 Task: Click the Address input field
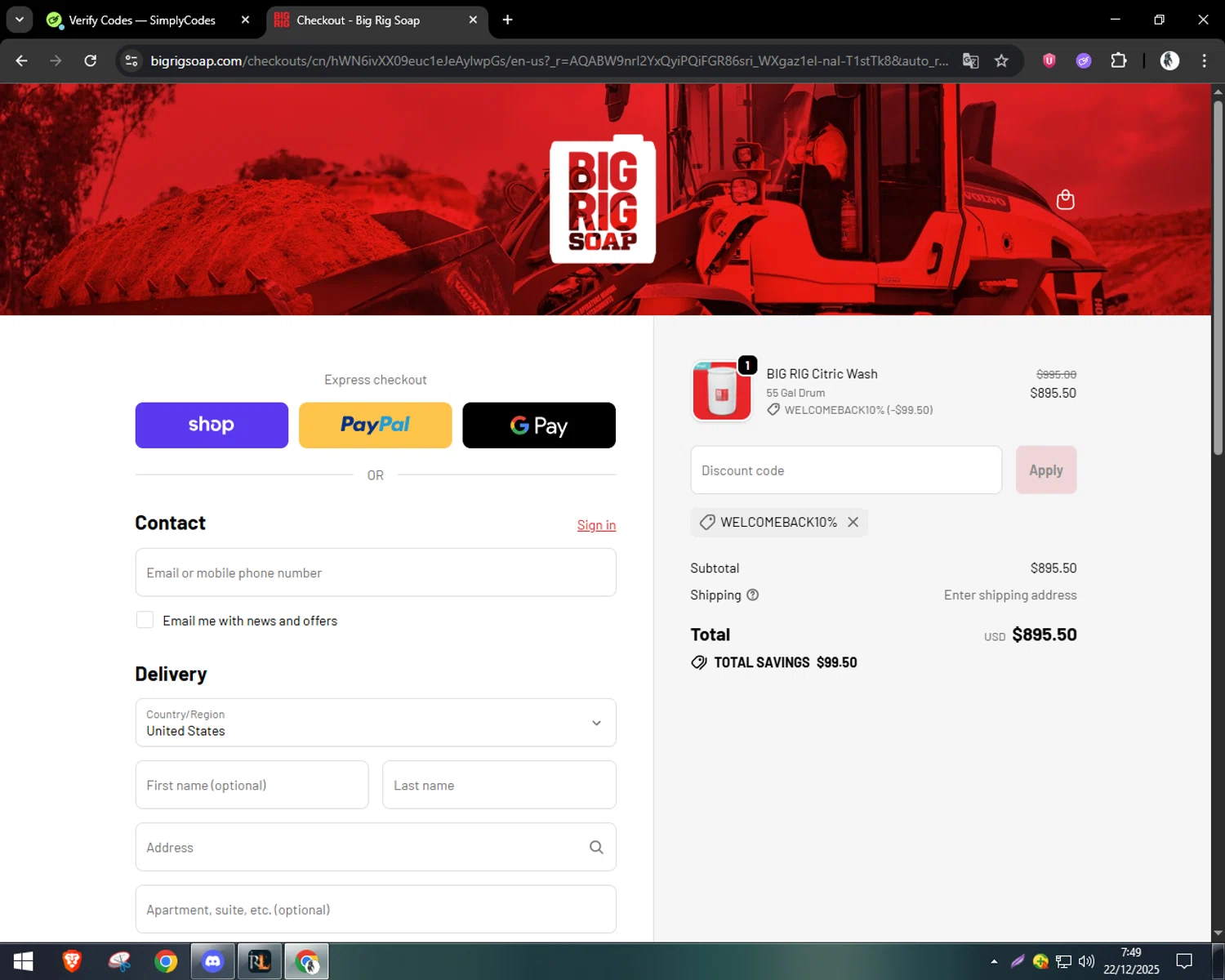click(376, 847)
